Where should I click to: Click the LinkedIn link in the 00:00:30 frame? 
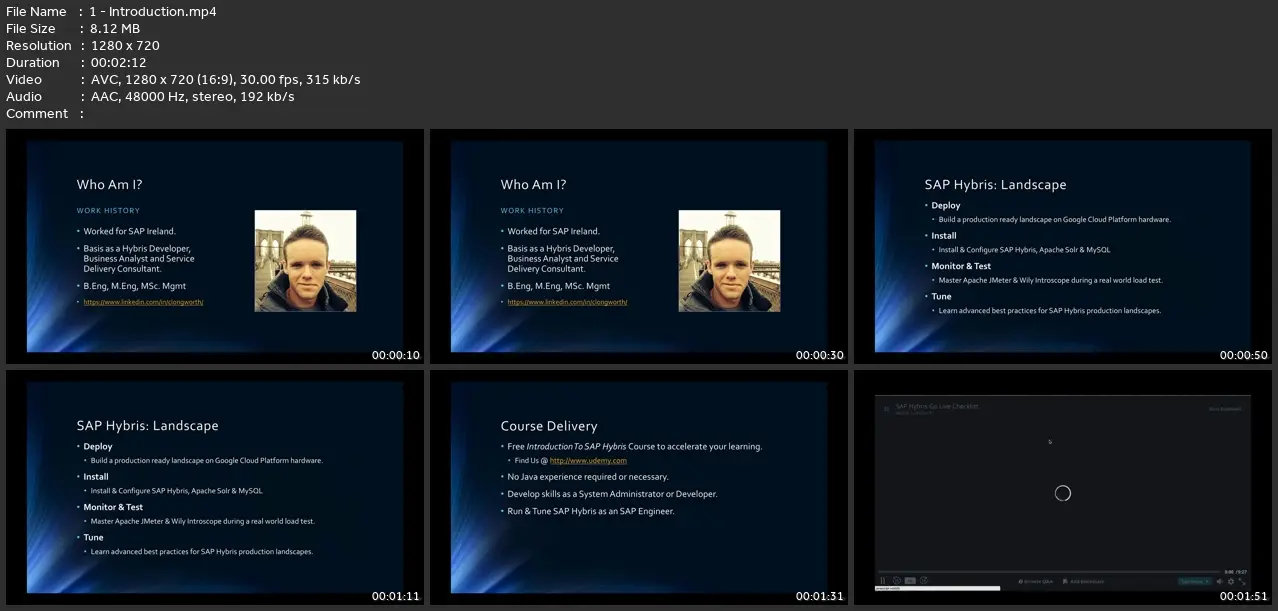(567, 302)
